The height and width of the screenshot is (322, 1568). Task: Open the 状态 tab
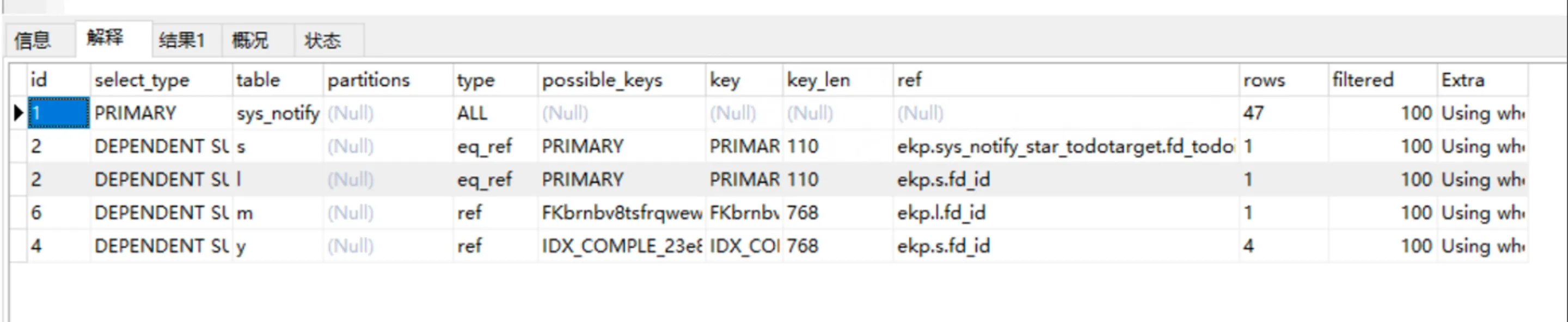click(x=323, y=41)
